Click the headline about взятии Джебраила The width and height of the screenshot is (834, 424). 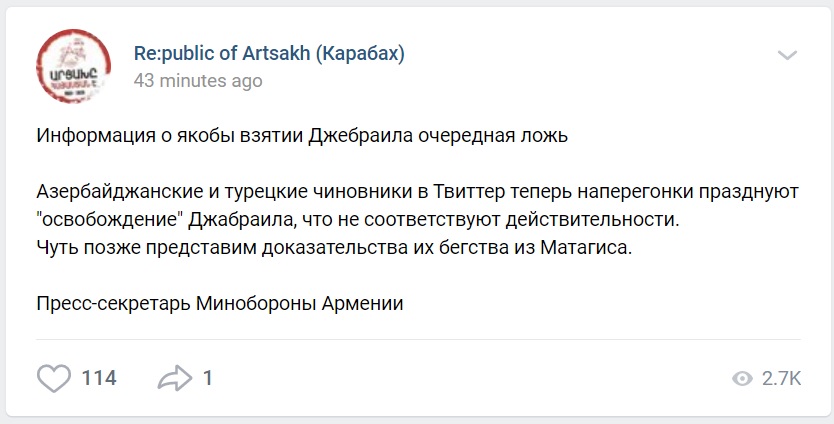point(302,136)
